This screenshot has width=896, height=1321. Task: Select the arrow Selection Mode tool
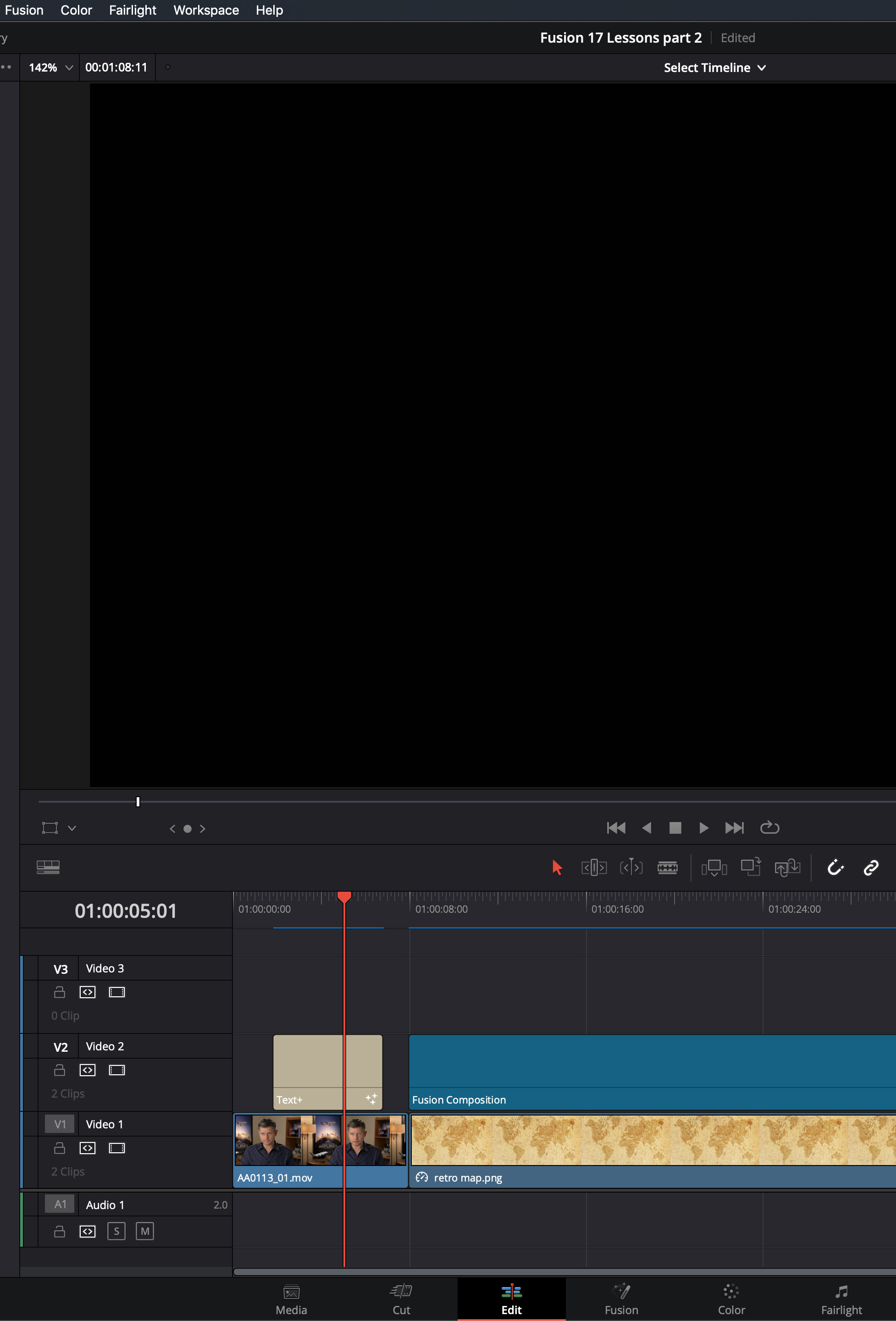coord(557,867)
